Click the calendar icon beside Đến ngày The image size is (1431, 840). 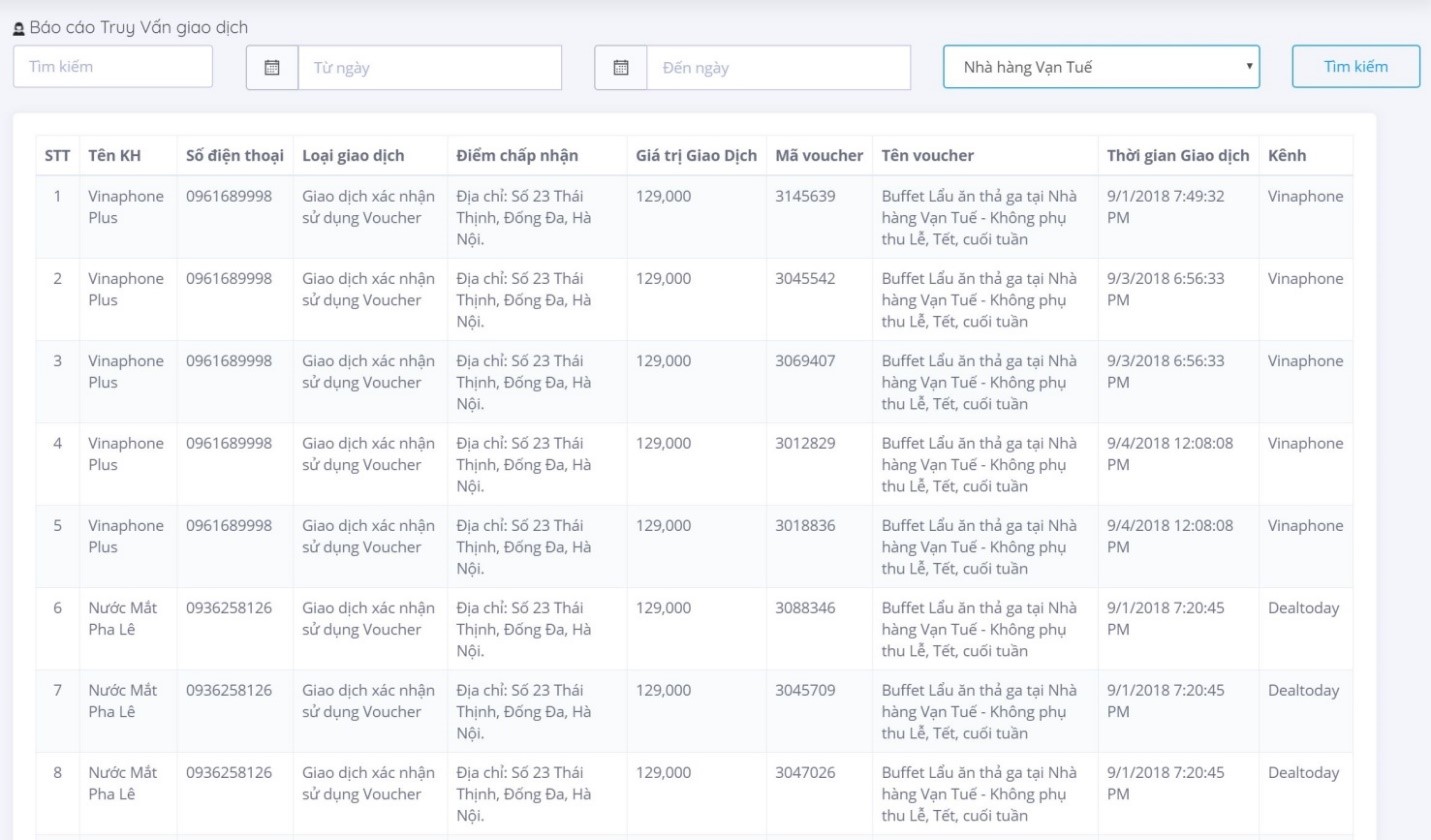point(621,68)
